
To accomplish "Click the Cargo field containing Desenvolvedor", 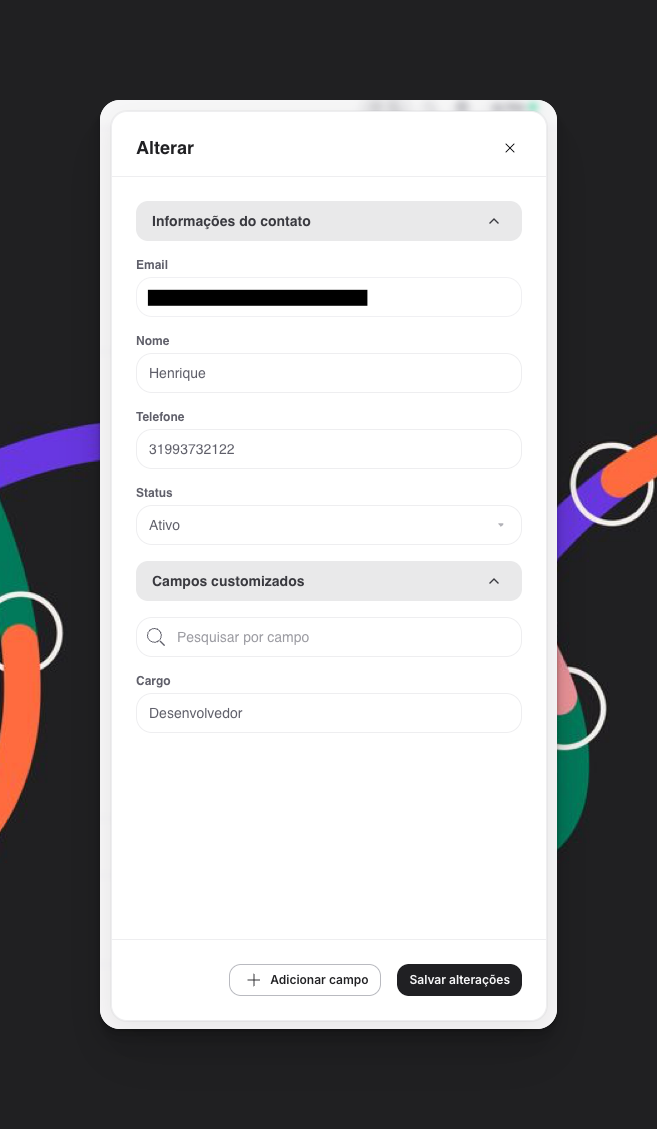I will coord(328,713).
